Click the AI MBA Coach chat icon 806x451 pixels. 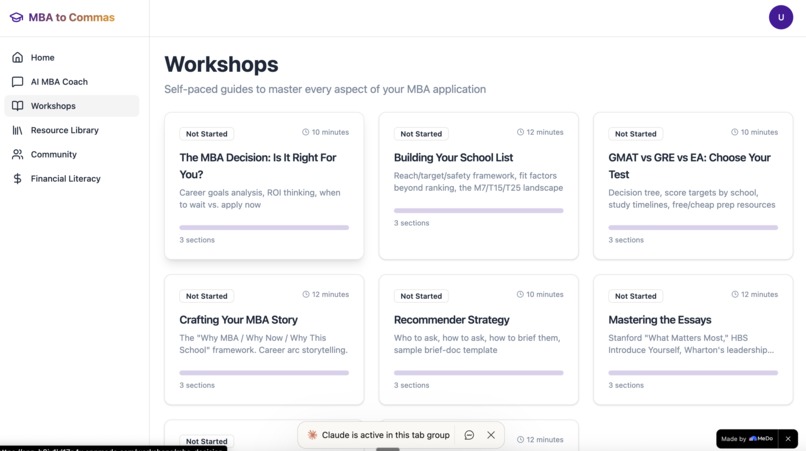coord(17,81)
